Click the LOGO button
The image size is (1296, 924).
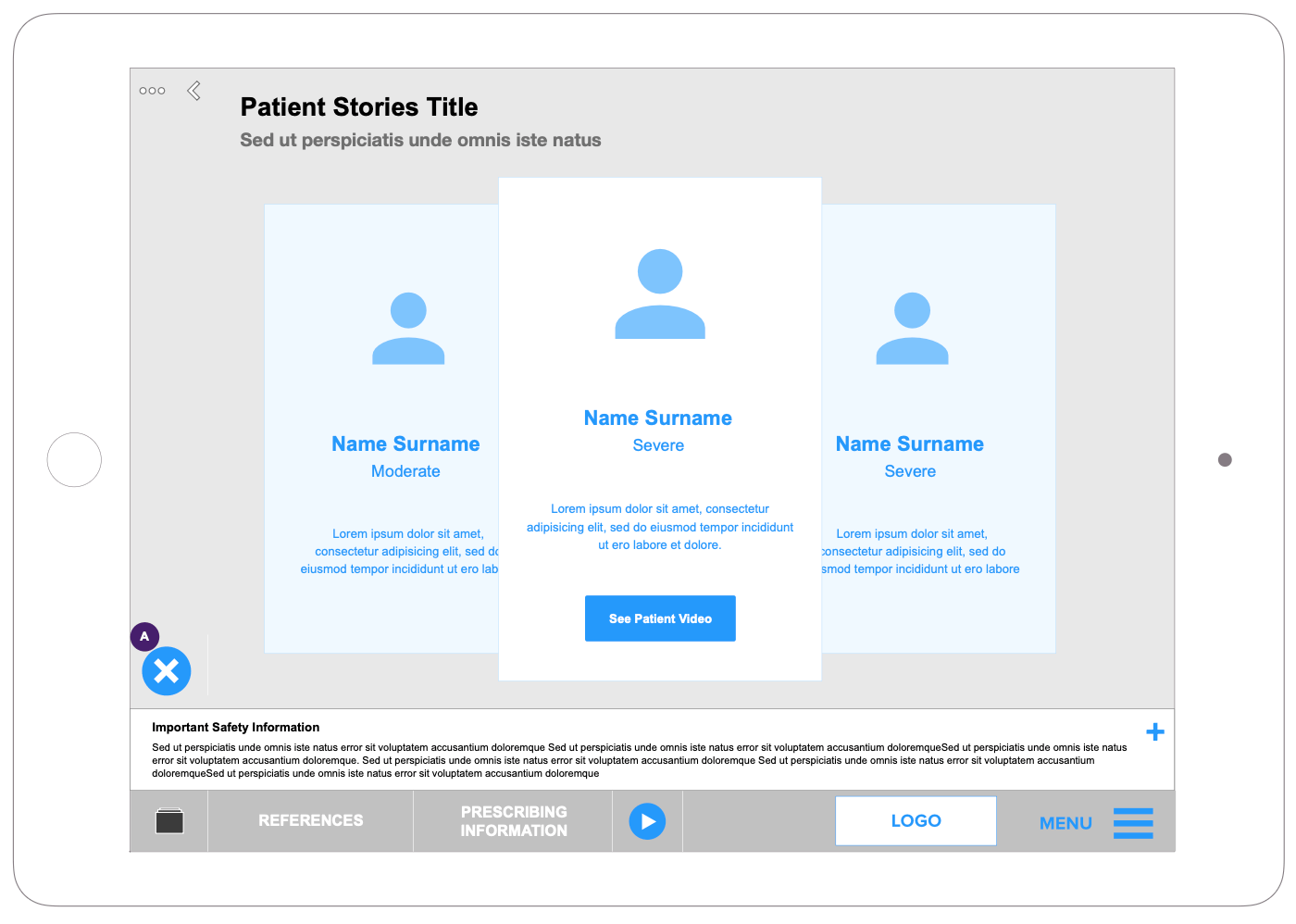(916, 821)
